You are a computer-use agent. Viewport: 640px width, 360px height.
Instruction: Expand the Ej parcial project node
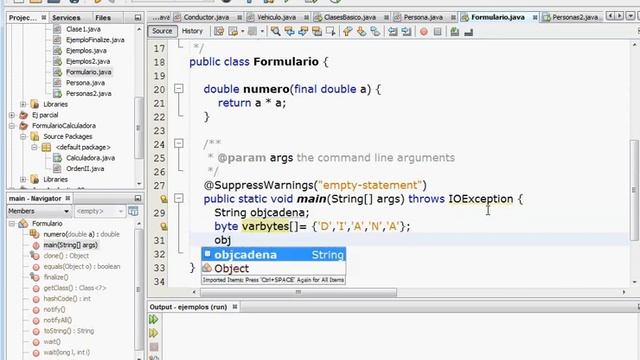[x=12, y=115]
